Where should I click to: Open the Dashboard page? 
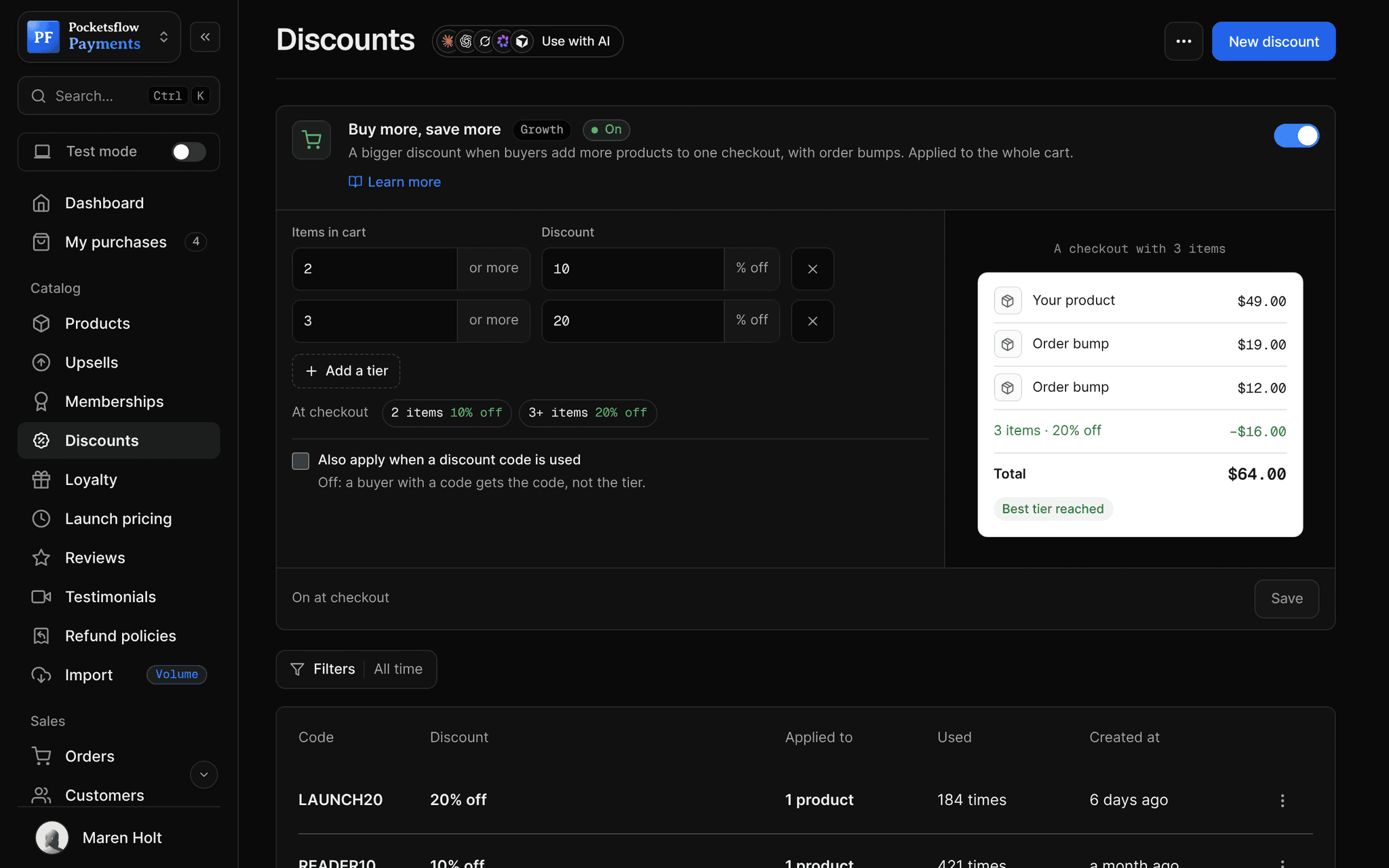pyautogui.click(x=119, y=203)
